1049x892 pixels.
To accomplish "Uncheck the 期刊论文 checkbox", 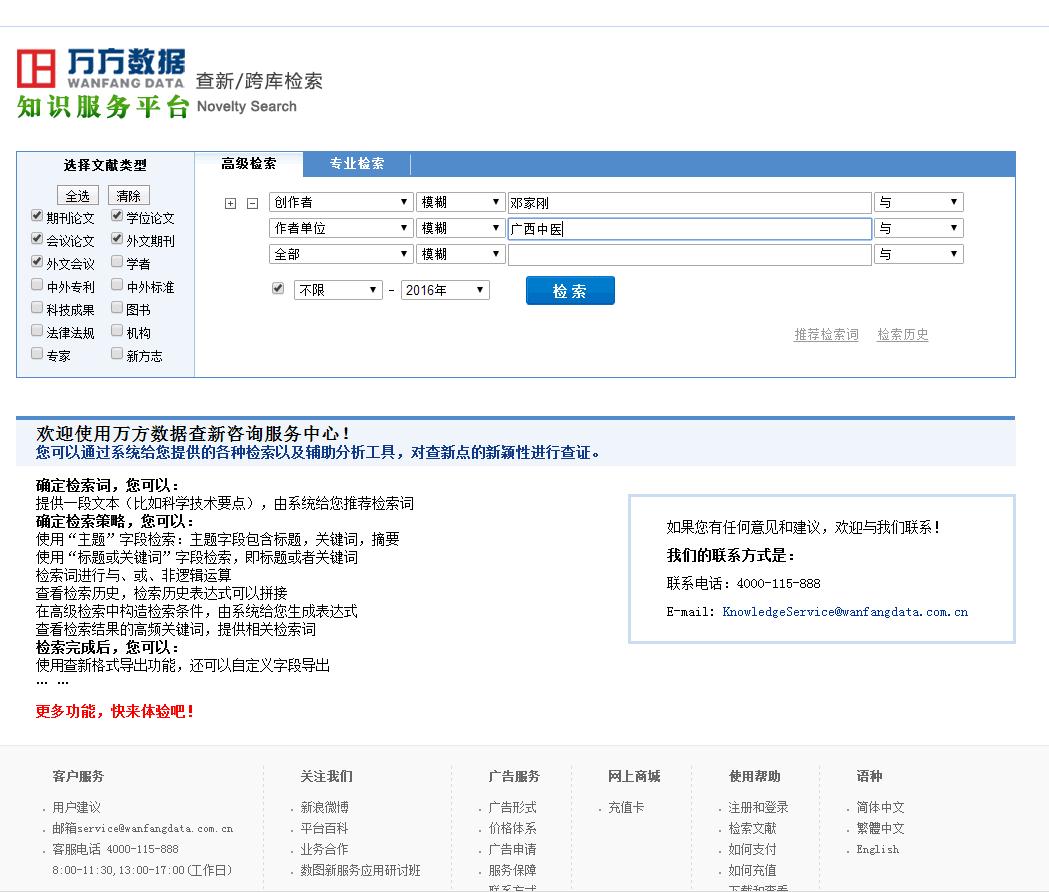I will click(37, 216).
